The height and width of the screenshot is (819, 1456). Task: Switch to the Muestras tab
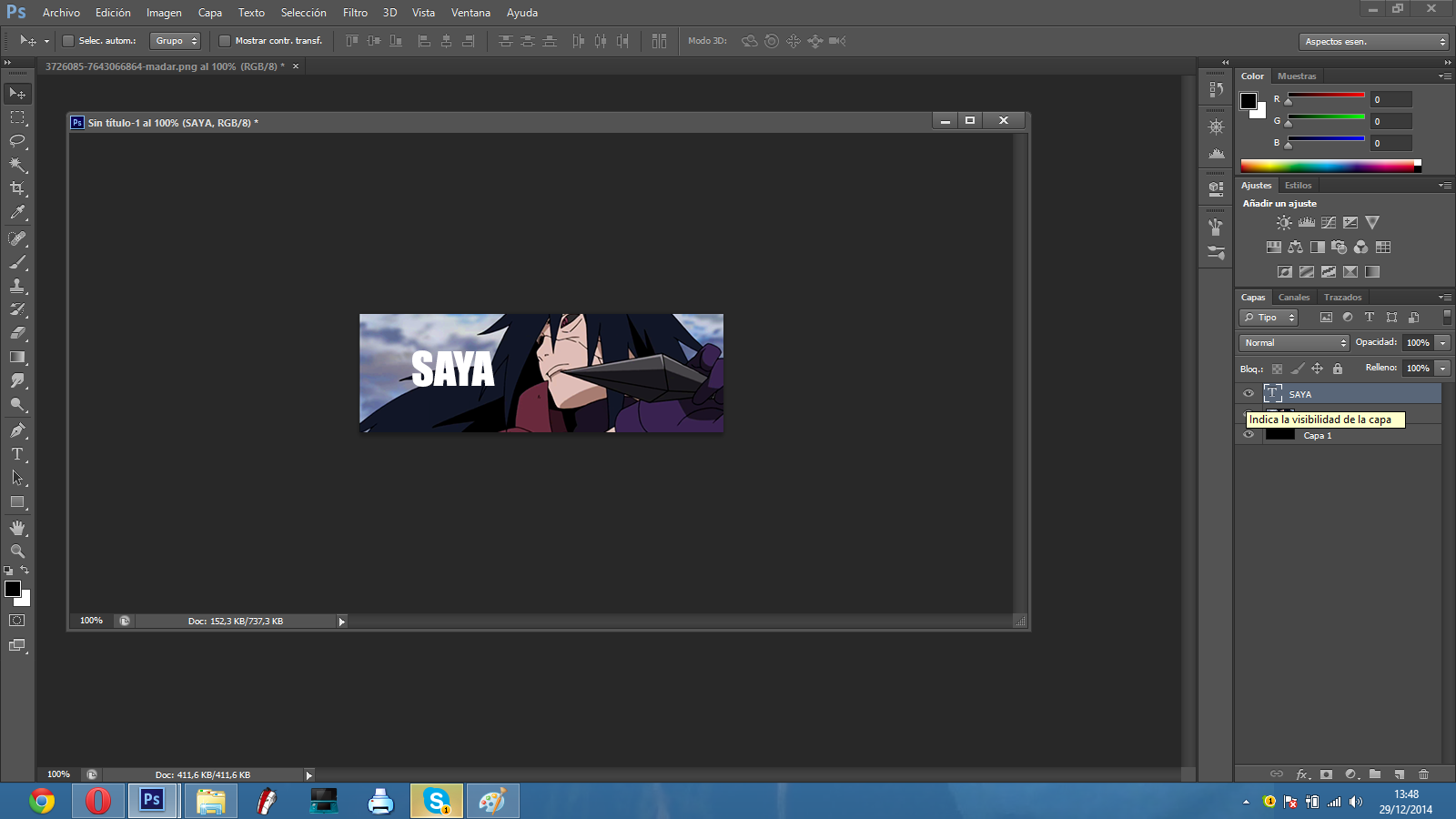pyautogui.click(x=1297, y=76)
